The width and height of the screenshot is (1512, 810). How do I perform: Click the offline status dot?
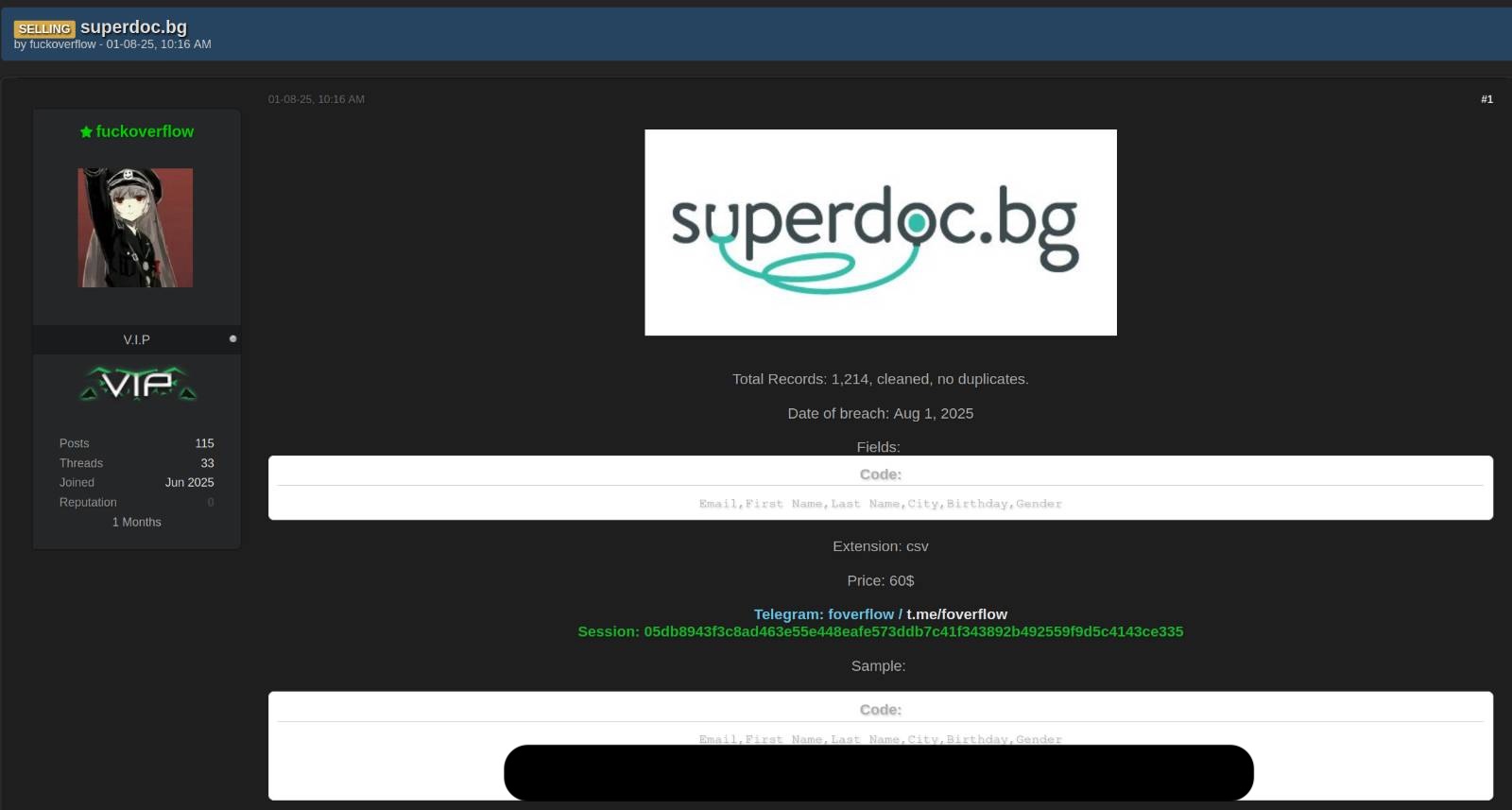pyautogui.click(x=232, y=338)
